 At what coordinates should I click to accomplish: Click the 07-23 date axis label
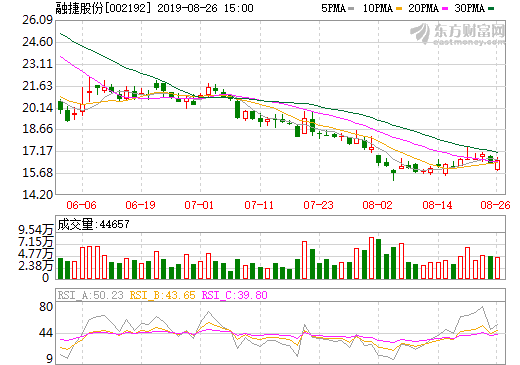coord(318,205)
